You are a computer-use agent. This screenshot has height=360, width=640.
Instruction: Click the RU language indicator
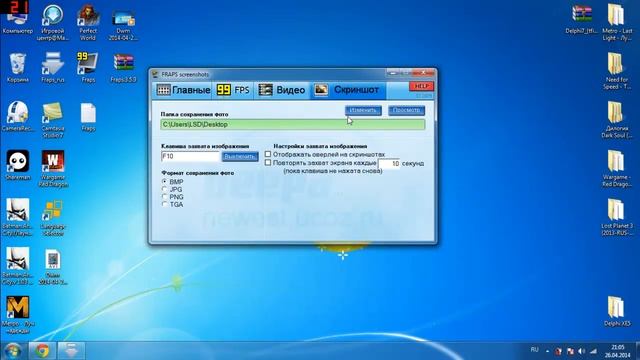pyautogui.click(x=534, y=350)
